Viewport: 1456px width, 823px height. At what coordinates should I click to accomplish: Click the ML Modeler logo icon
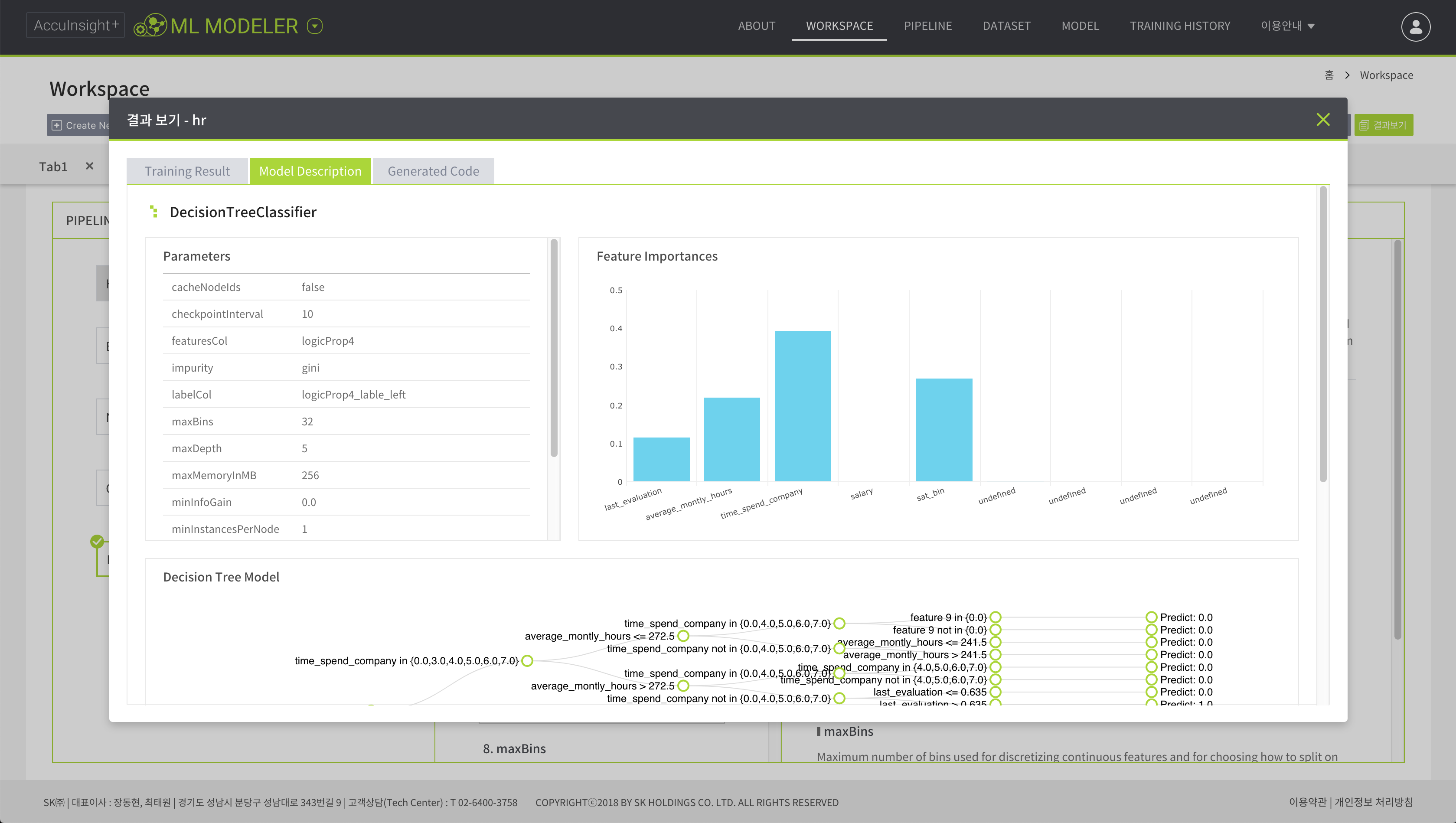pos(150,26)
